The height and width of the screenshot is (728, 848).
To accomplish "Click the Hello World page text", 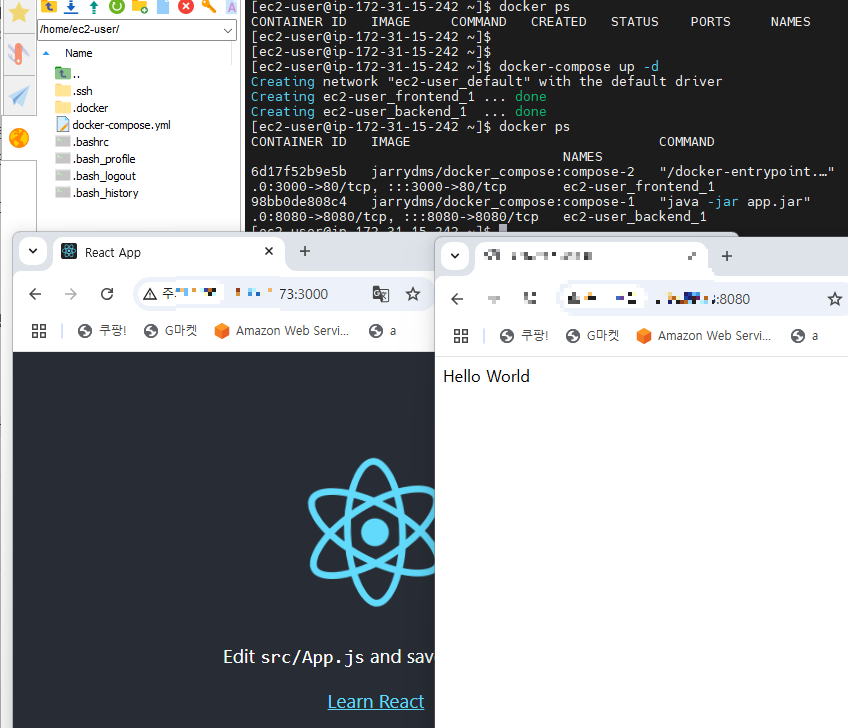I will coord(486,376).
